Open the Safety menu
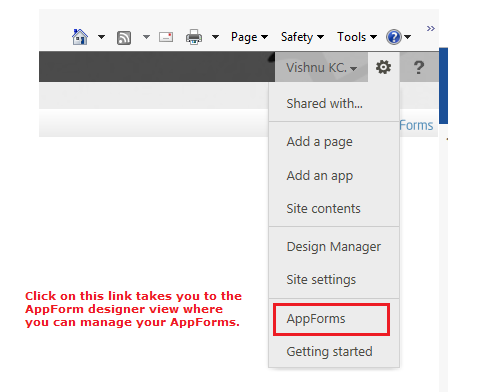 coord(302,37)
